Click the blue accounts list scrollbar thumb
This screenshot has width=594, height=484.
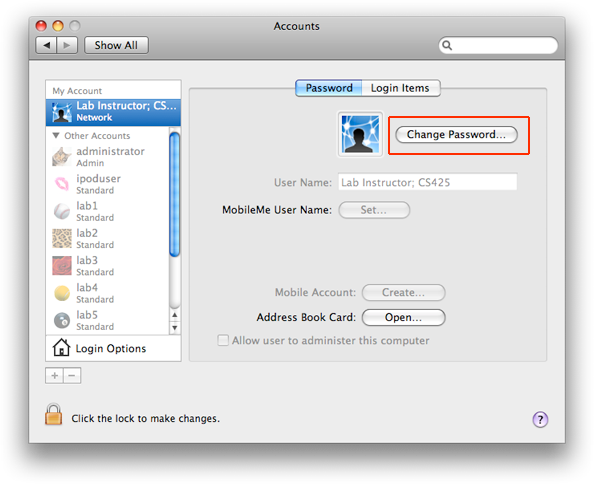(175, 195)
